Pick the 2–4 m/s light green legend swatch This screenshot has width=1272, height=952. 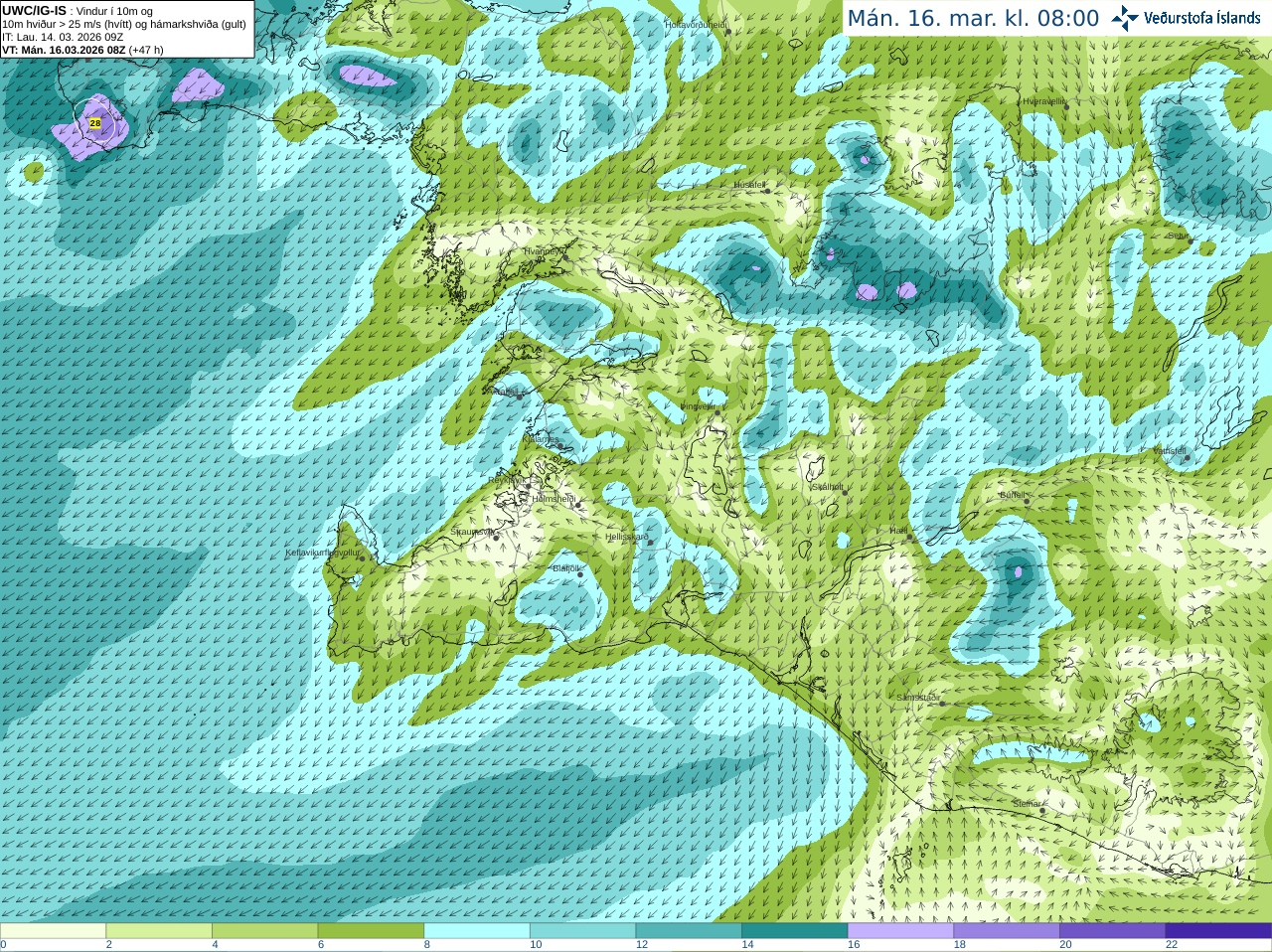(x=159, y=931)
